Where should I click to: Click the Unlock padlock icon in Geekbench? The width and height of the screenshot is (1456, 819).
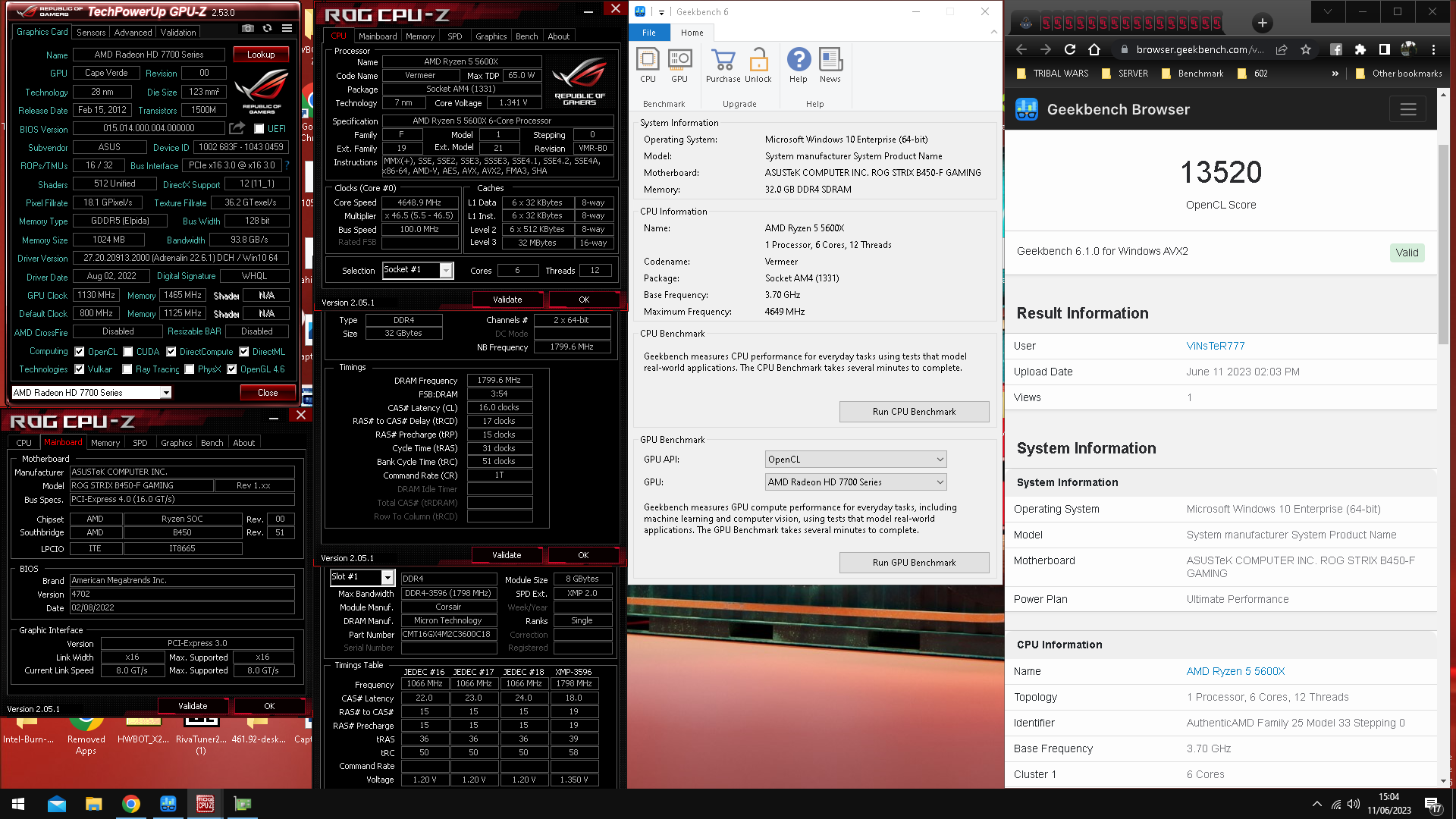coord(758,65)
